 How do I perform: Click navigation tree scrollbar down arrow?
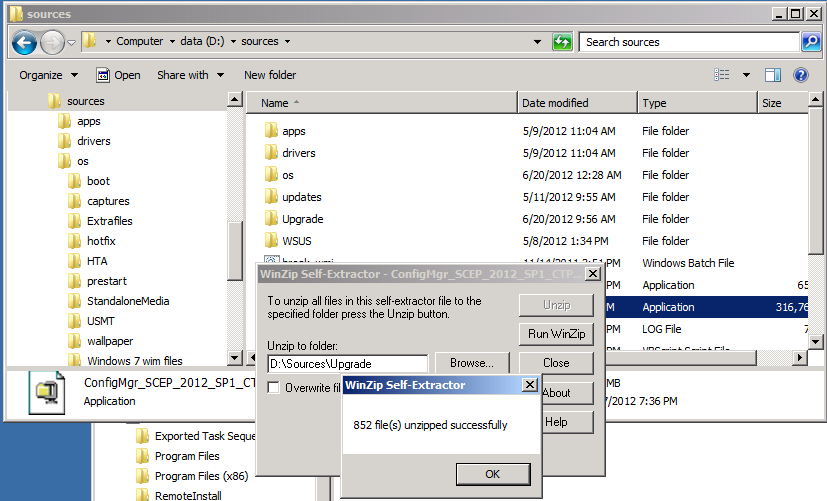coord(235,358)
